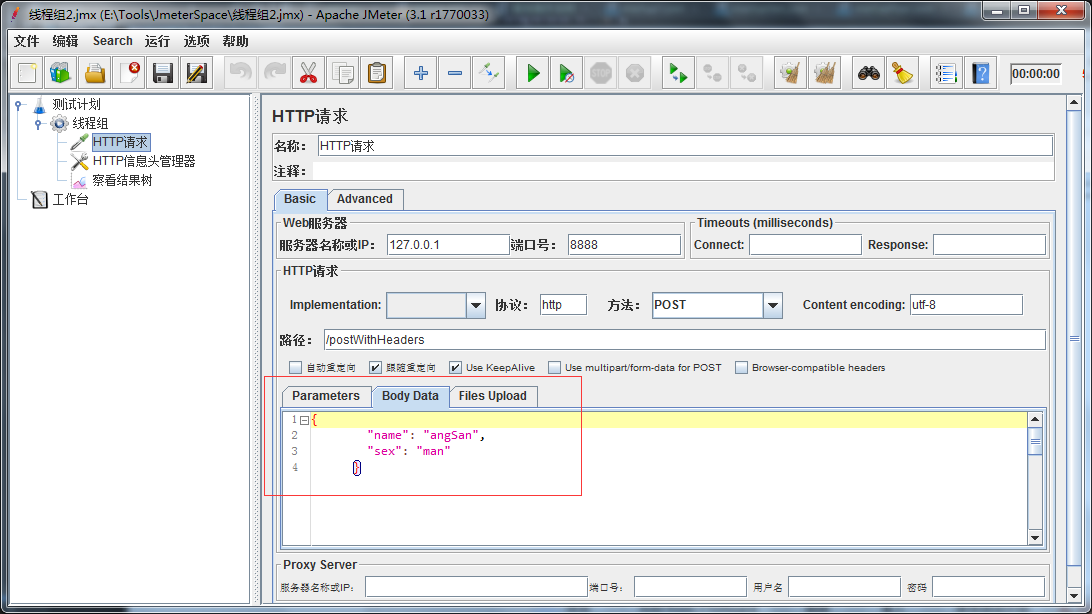Click the main panel scrollbar down arrow
Screen dimensions: 1092x614
(1073, 596)
